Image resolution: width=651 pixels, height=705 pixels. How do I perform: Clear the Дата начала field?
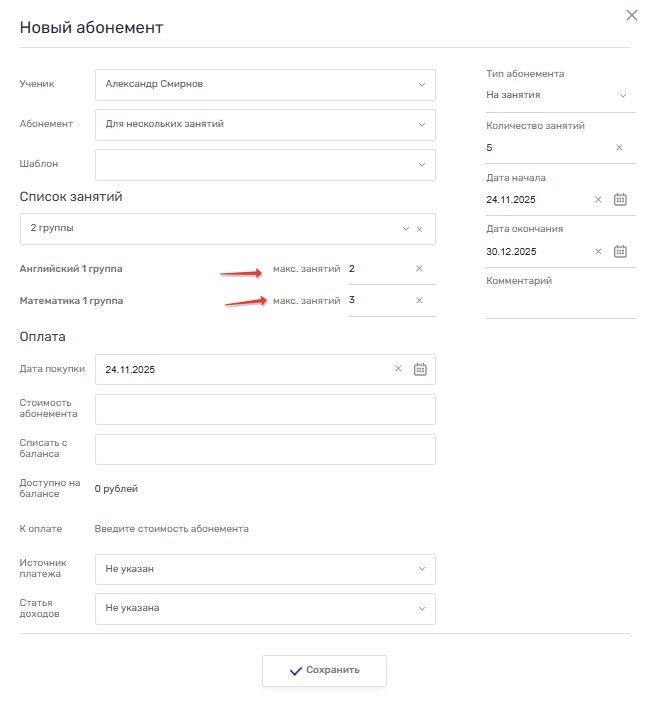[598, 199]
